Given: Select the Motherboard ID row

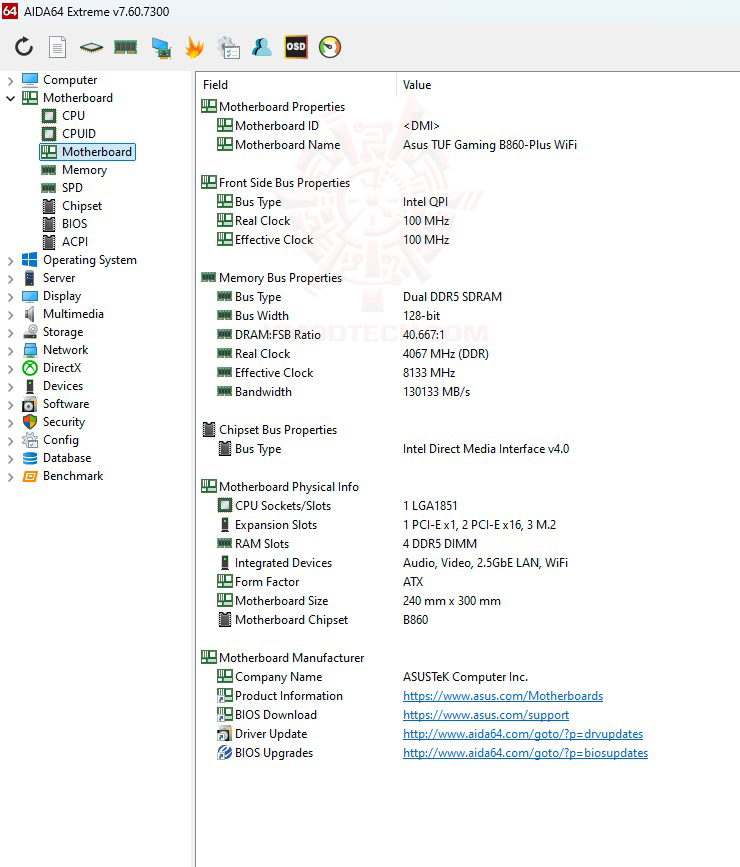Looking at the screenshot, I should click(x=468, y=126).
